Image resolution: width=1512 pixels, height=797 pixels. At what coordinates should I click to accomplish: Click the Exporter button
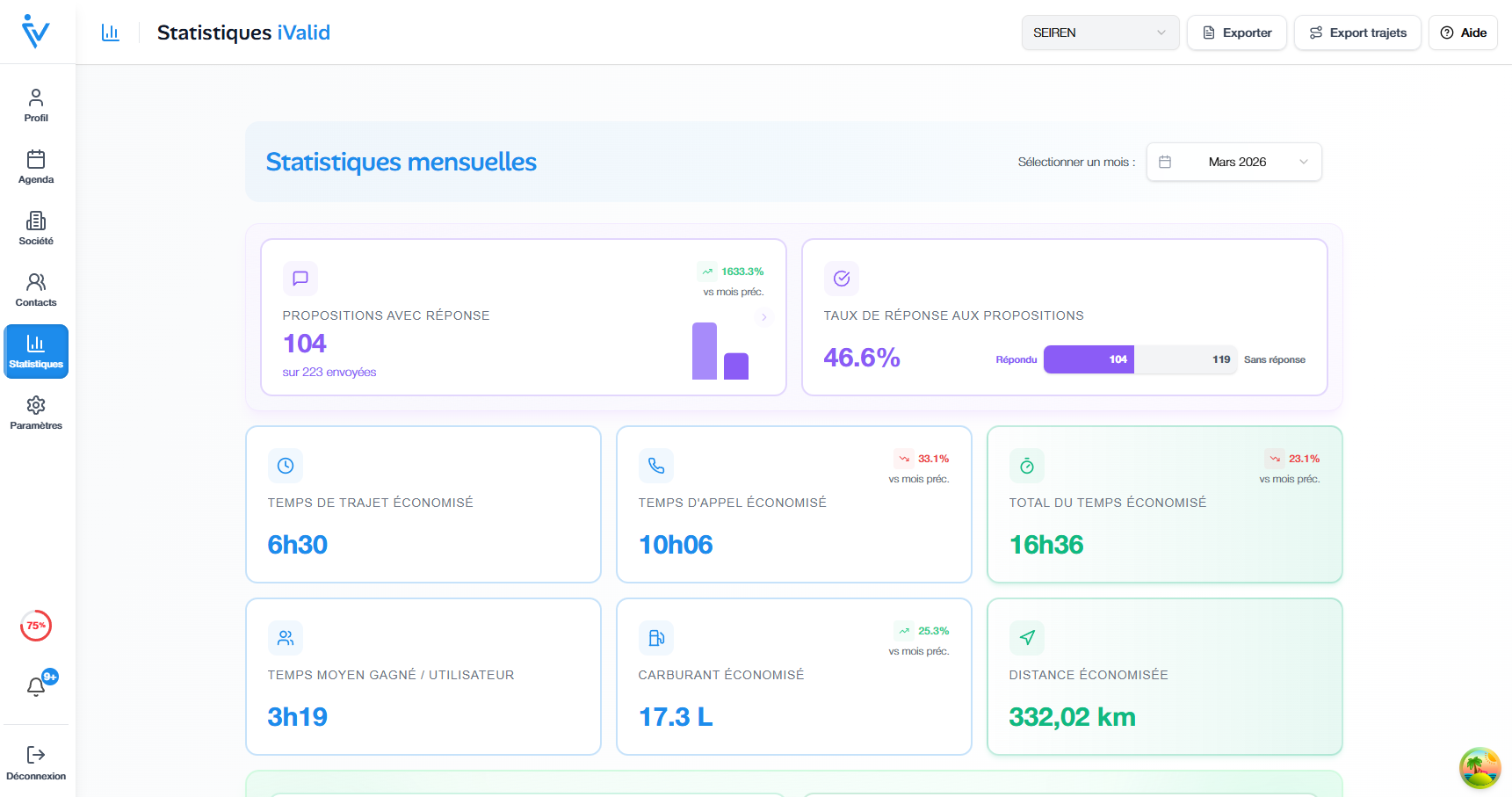1236,33
